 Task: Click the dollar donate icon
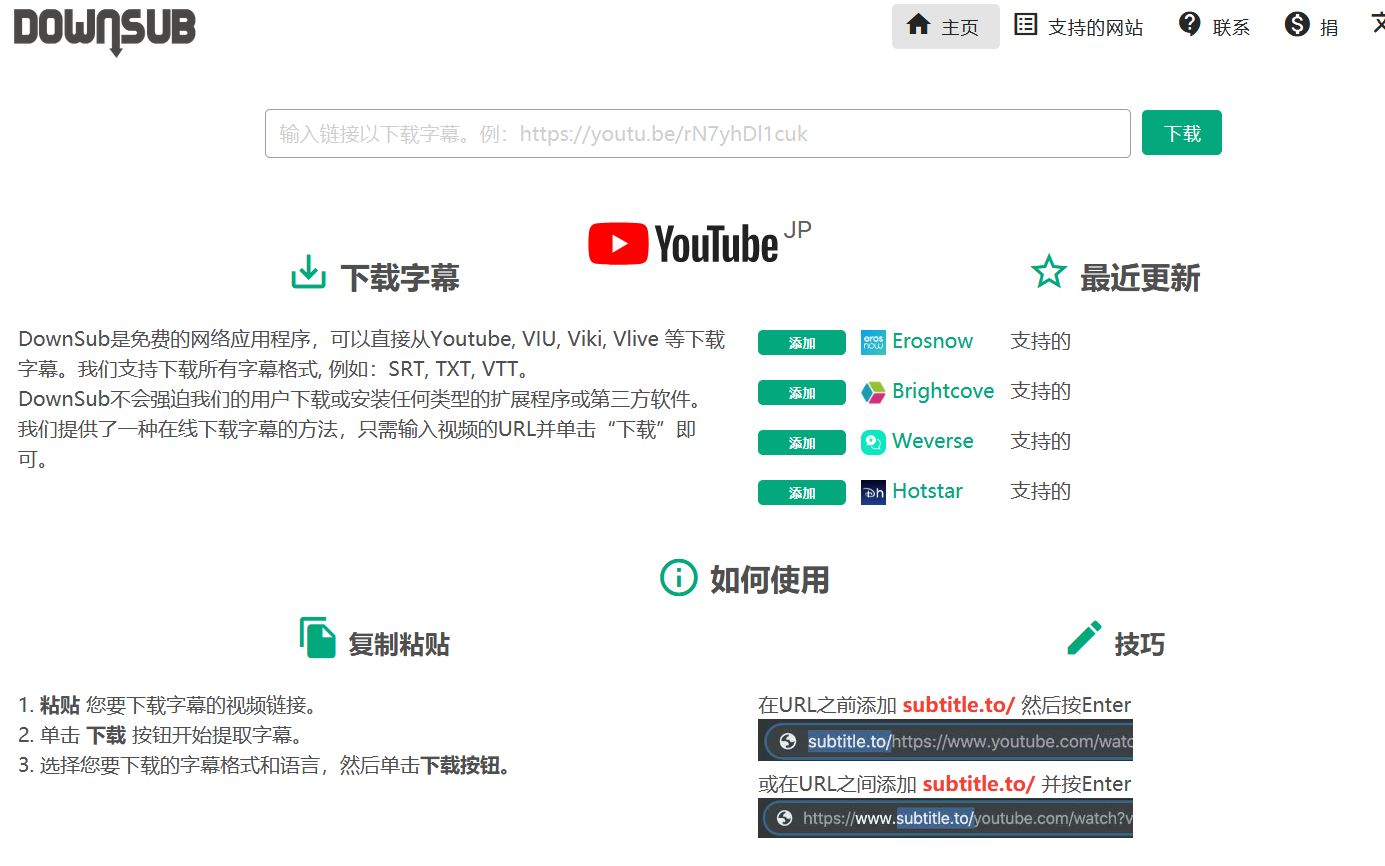(1298, 24)
